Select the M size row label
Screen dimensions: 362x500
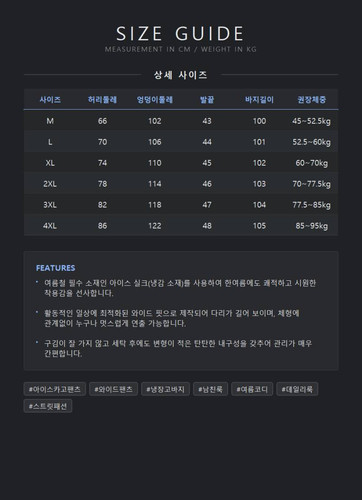(x=50, y=121)
